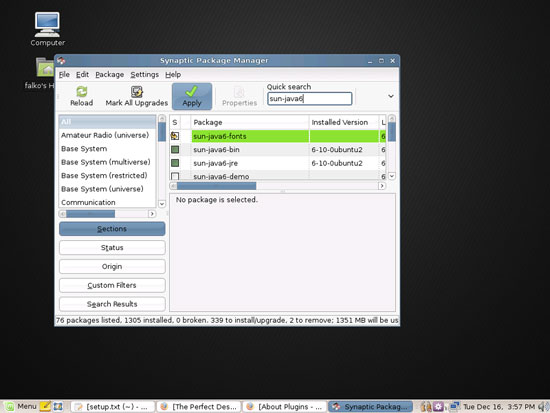550x413 pixels.
Task: Select Base System (multiverse) section
Action: (107, 162)
